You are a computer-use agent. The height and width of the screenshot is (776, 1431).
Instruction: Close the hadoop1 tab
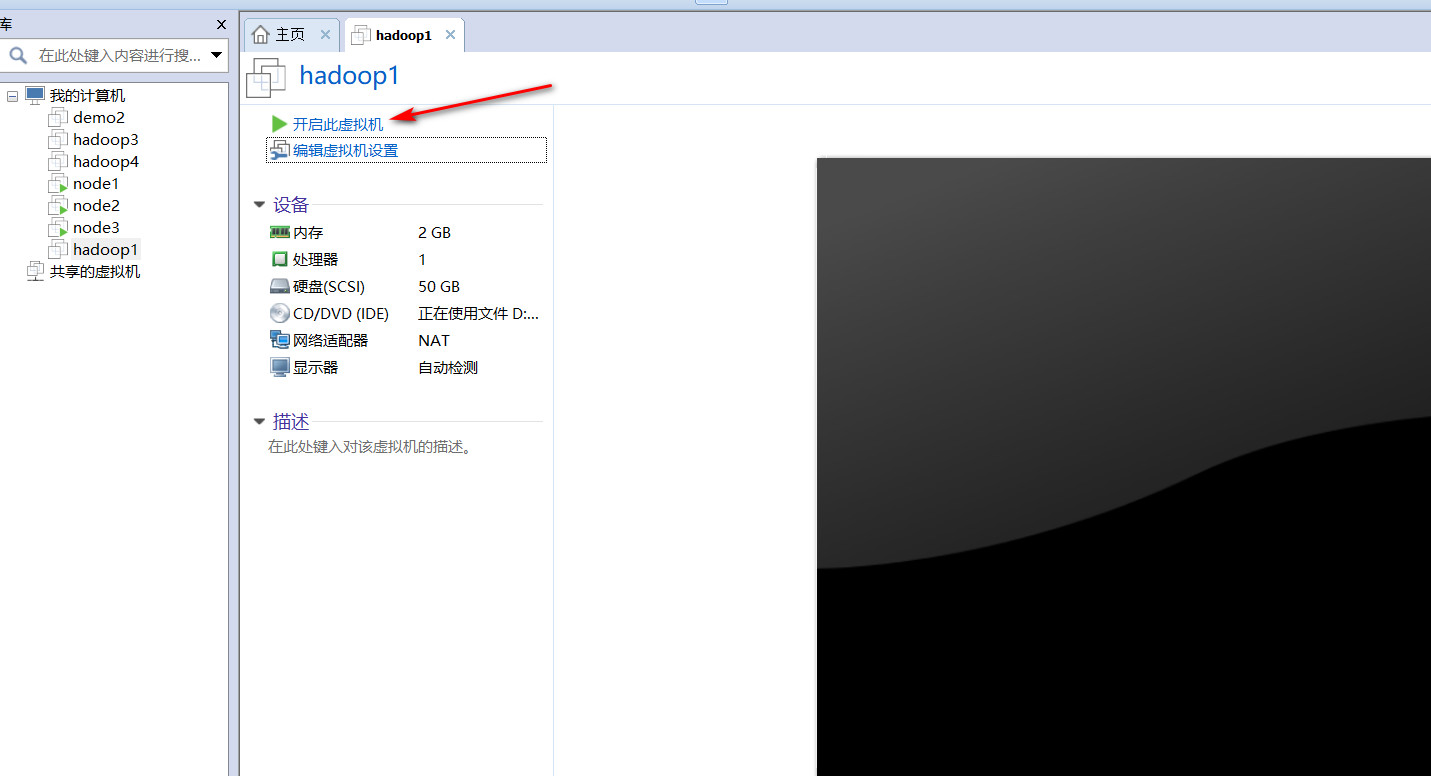[450, 34]
